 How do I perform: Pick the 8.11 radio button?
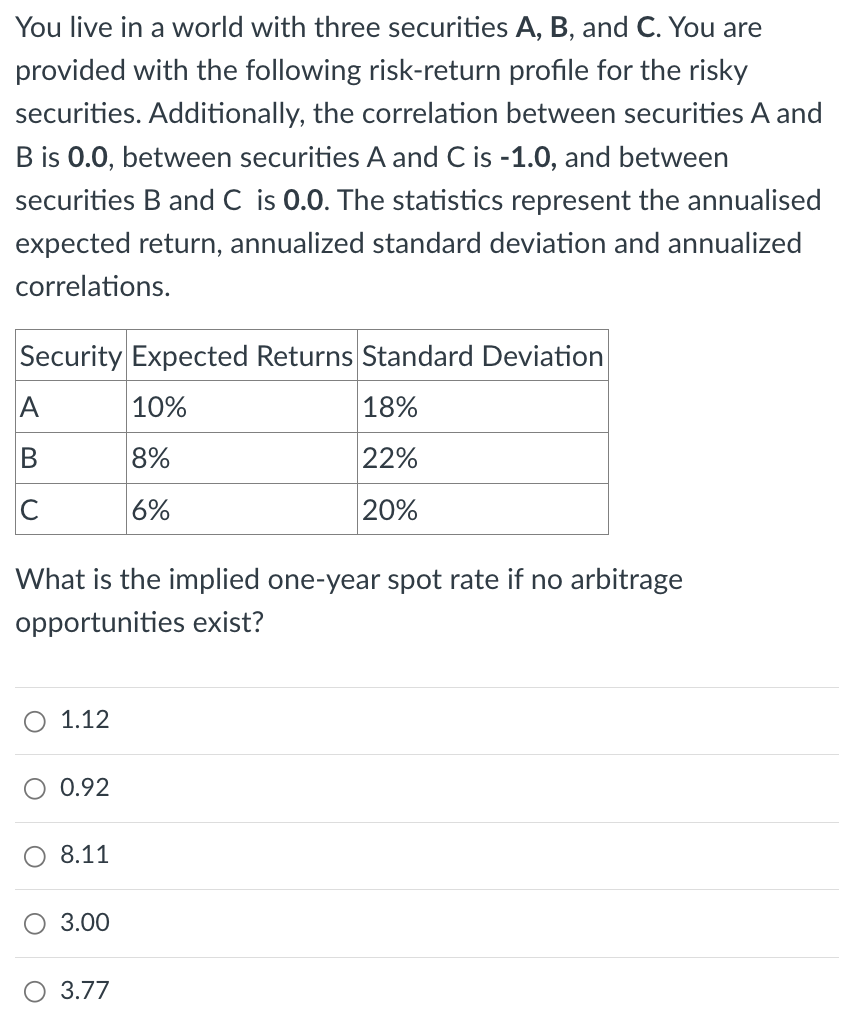click(36, 855)
